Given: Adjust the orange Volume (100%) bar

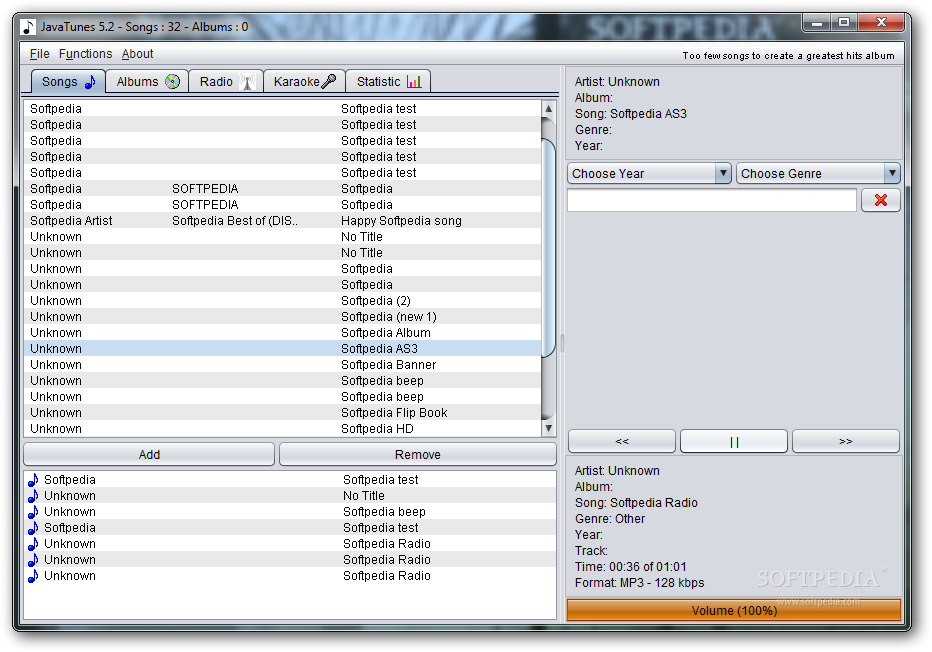Looking at the screenshot, I should pos(734,610).
